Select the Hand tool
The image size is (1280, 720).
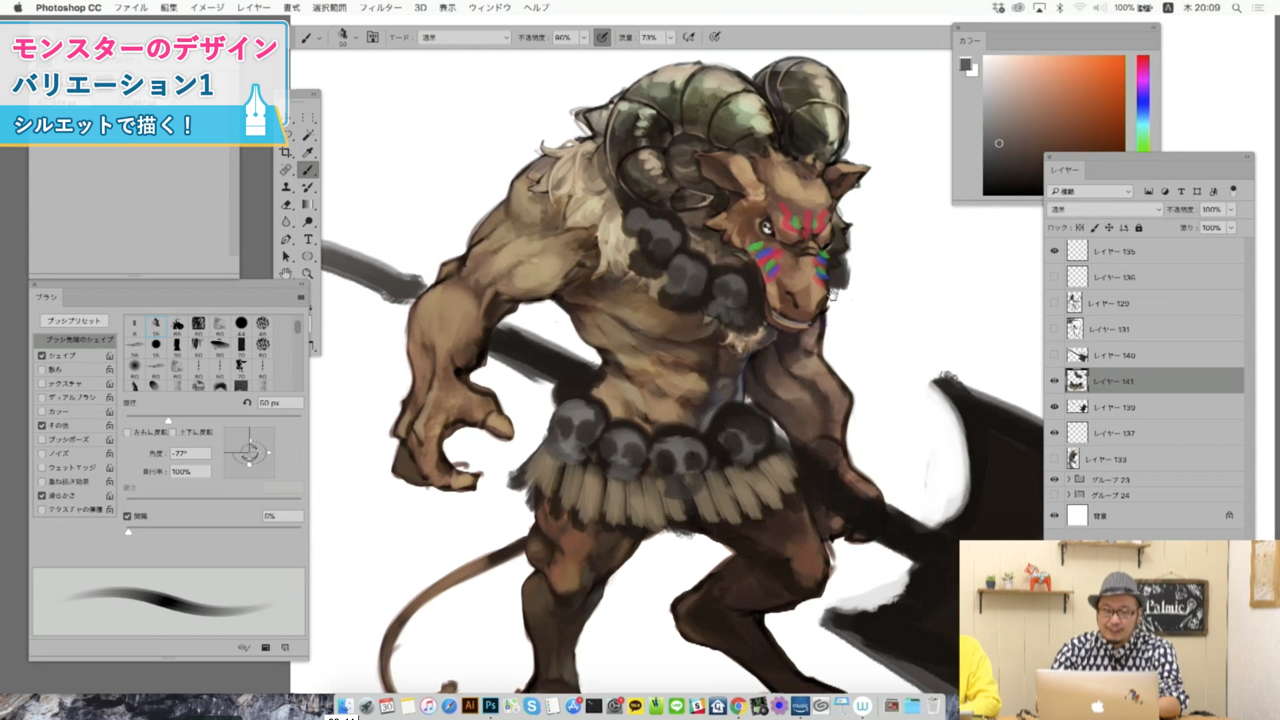coord(287,273)
